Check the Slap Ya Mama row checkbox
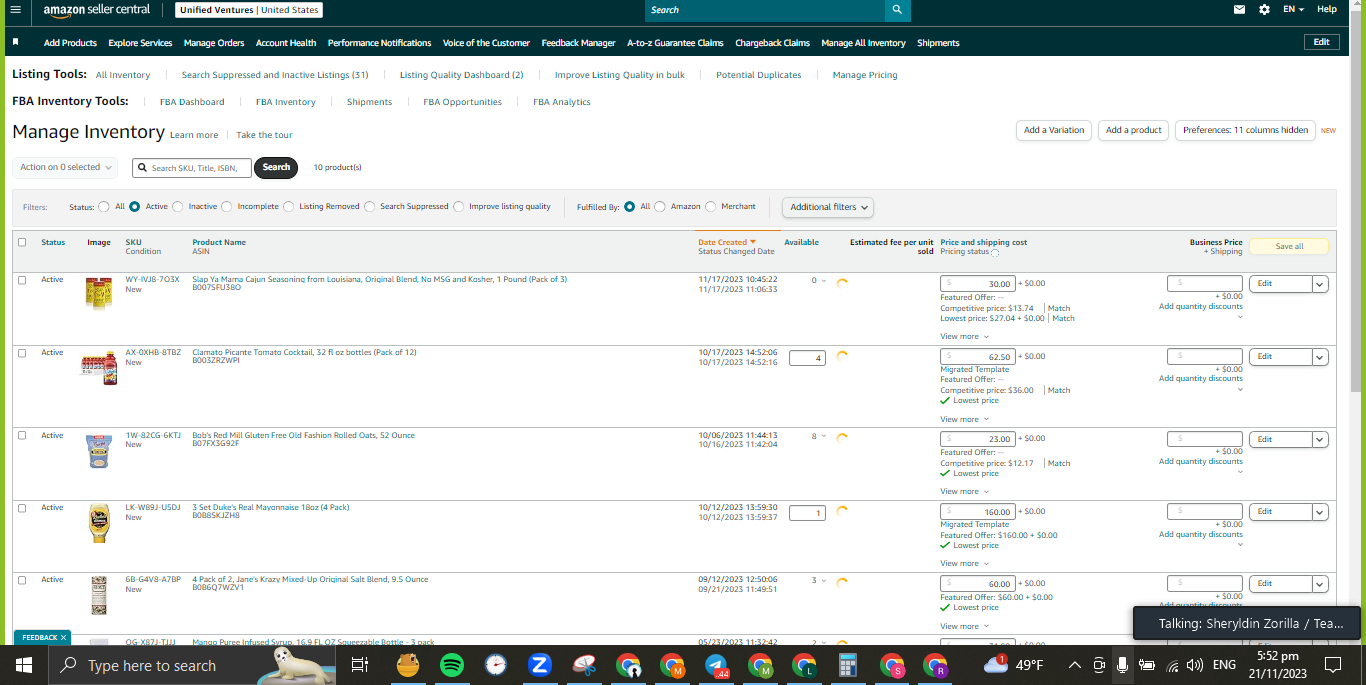Screen dimensions: 1366x685 pos(22,280)
